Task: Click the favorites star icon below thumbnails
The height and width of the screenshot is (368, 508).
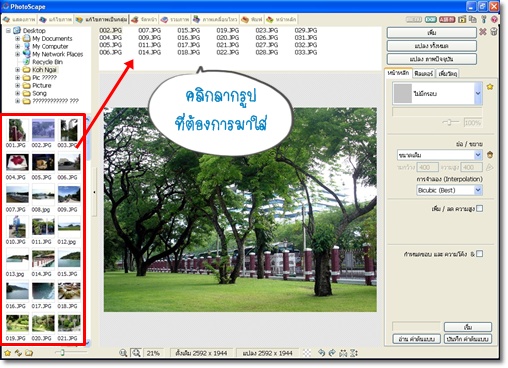Action: [x=7, y=353]
